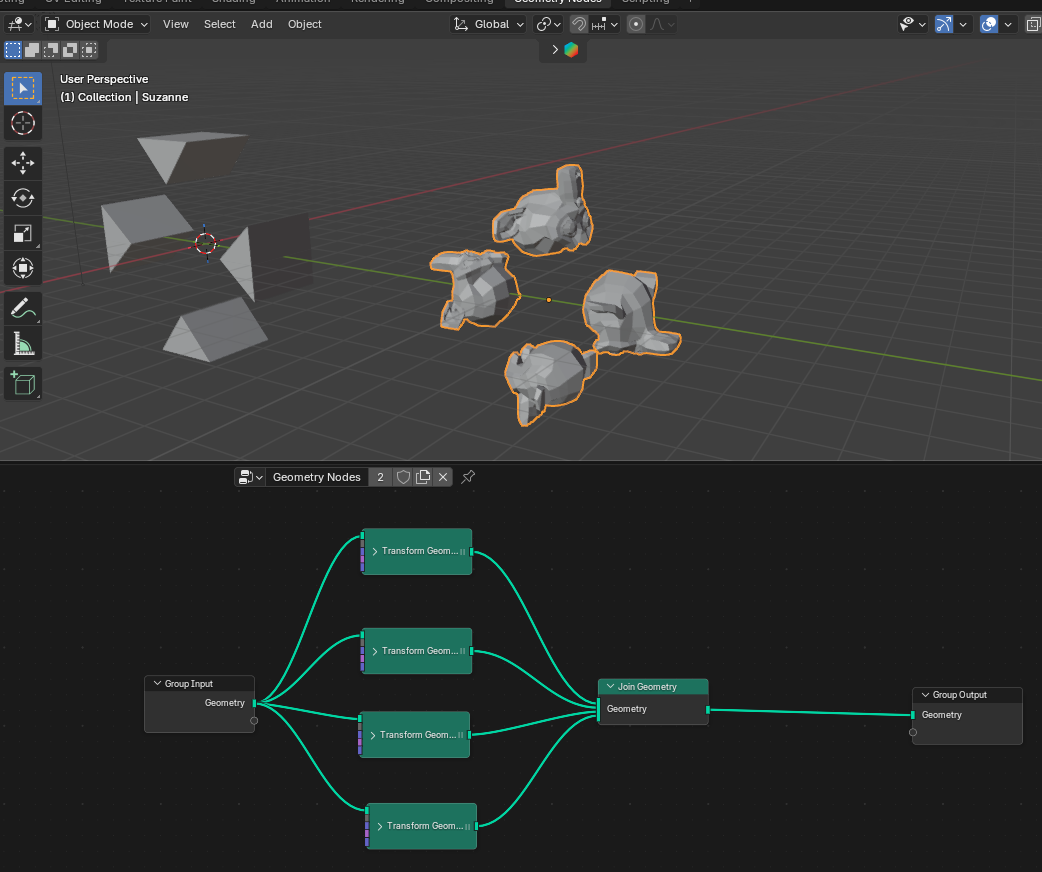The width and height of the screenshot is (1042, 872).
Task: Open object visibility and selectability dropdown
Action: coord(912,25)
